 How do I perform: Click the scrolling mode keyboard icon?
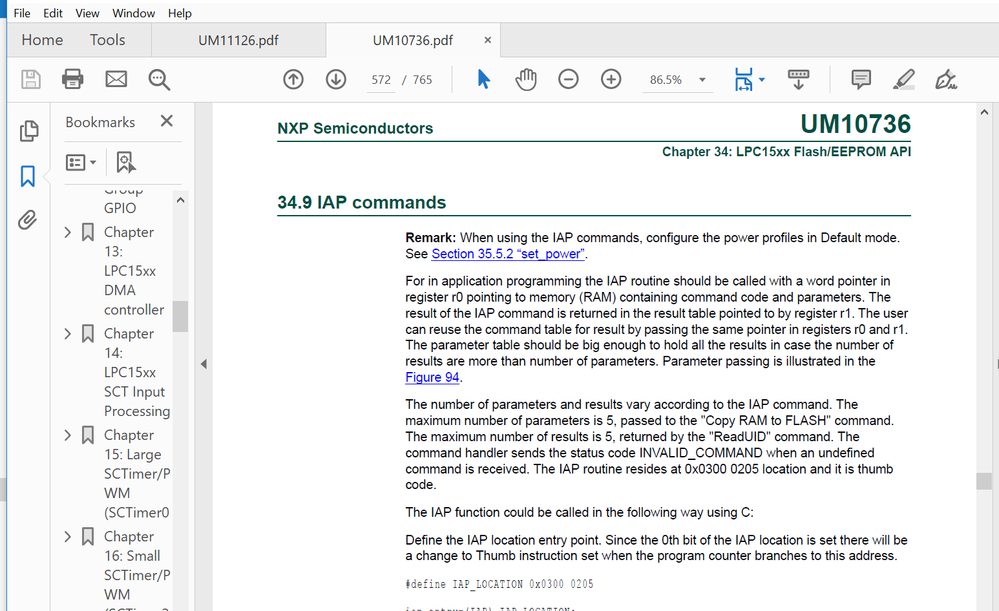click(798, 80)
